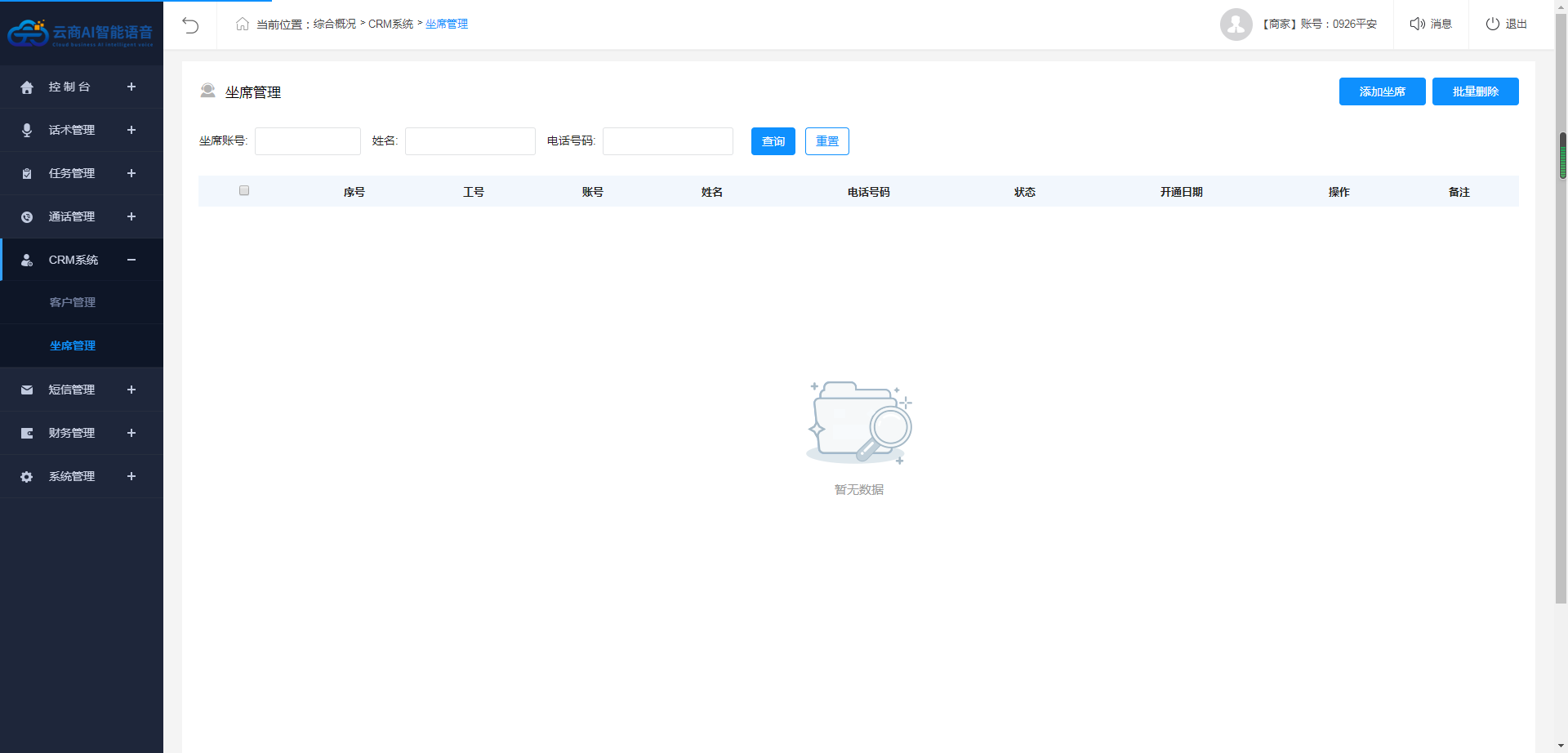Expand the 财务管理 menu plus sign

131,433
